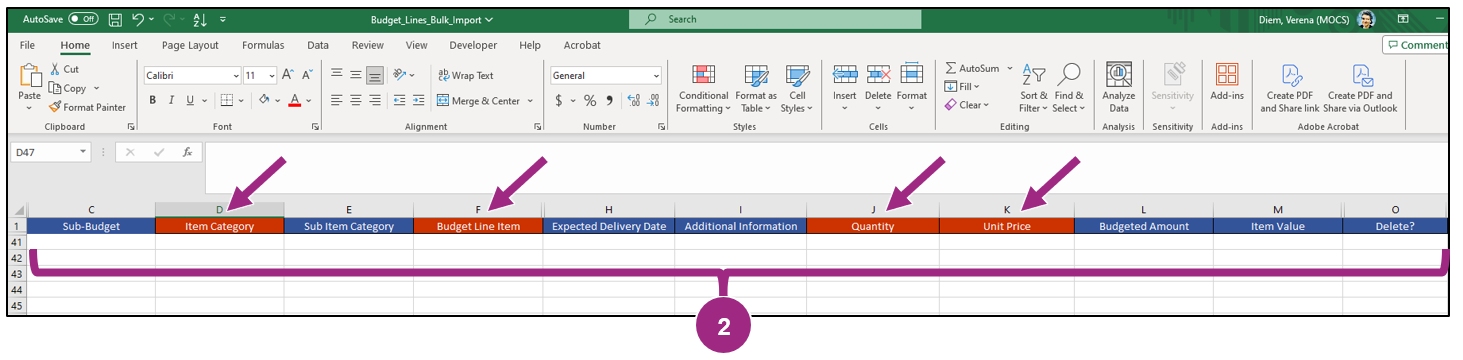Toggle Bold formatting
The width and height of the screenshot is (1463, 360).
pos(153,100)
